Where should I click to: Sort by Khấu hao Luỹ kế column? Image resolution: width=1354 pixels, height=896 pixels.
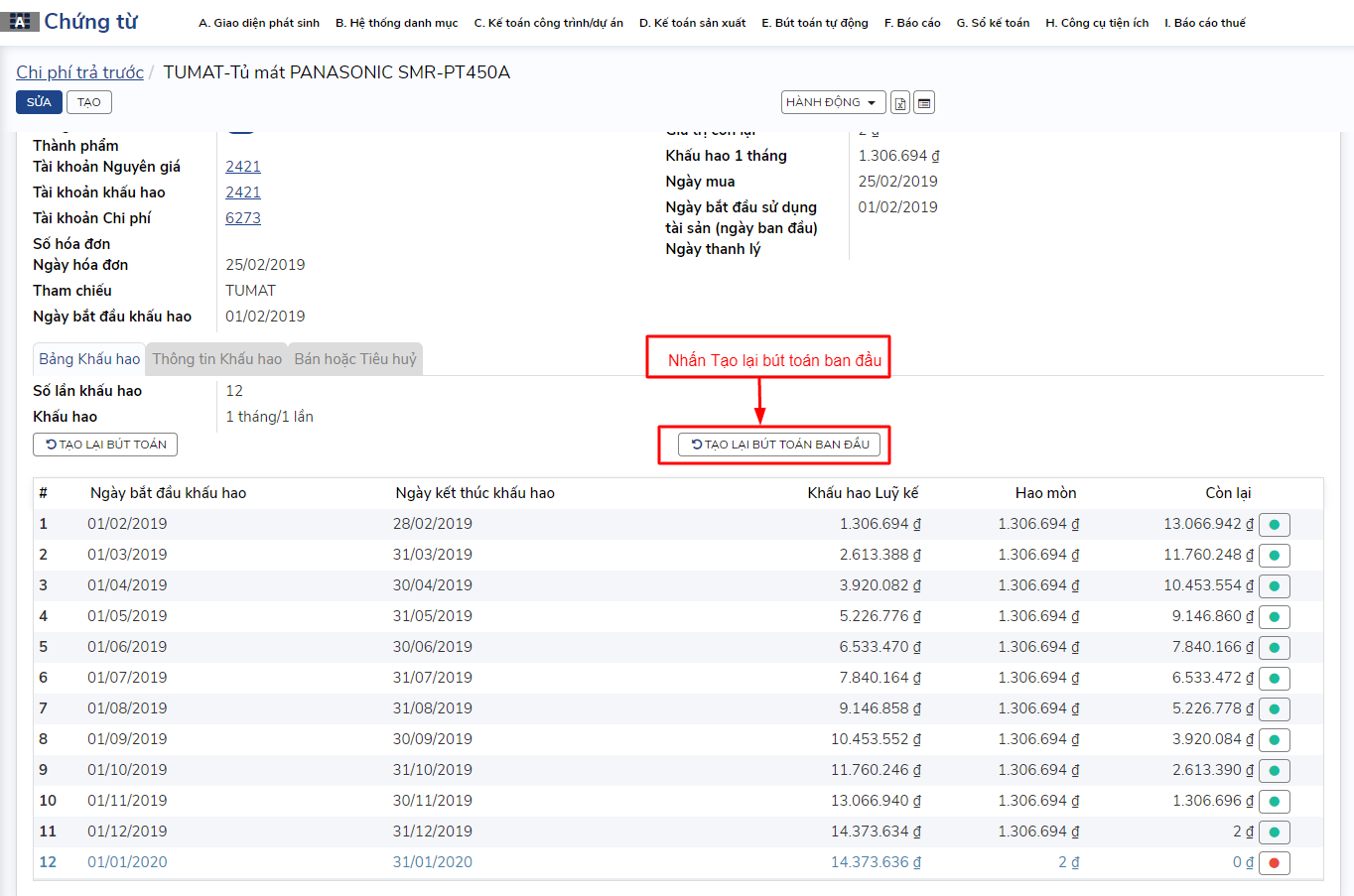[x=863, y=493]
